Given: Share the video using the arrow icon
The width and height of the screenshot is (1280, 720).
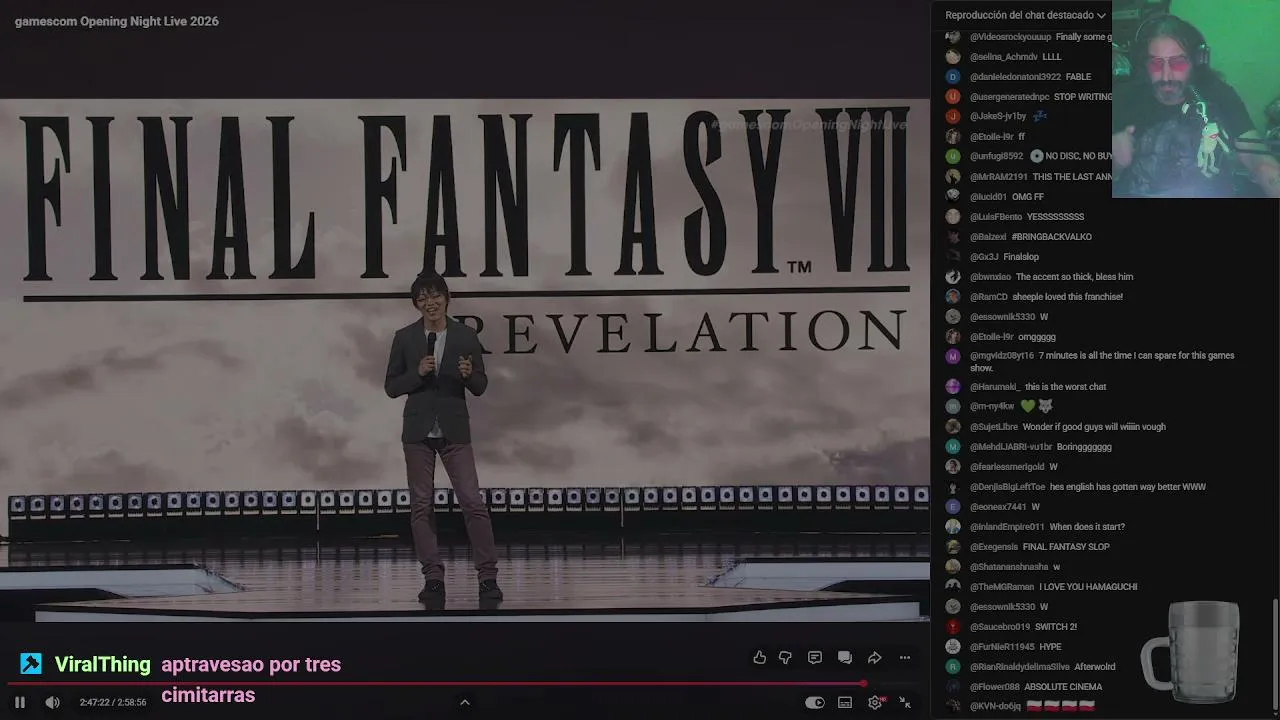Looking at the screenshot, I should (x=874, y=657).
